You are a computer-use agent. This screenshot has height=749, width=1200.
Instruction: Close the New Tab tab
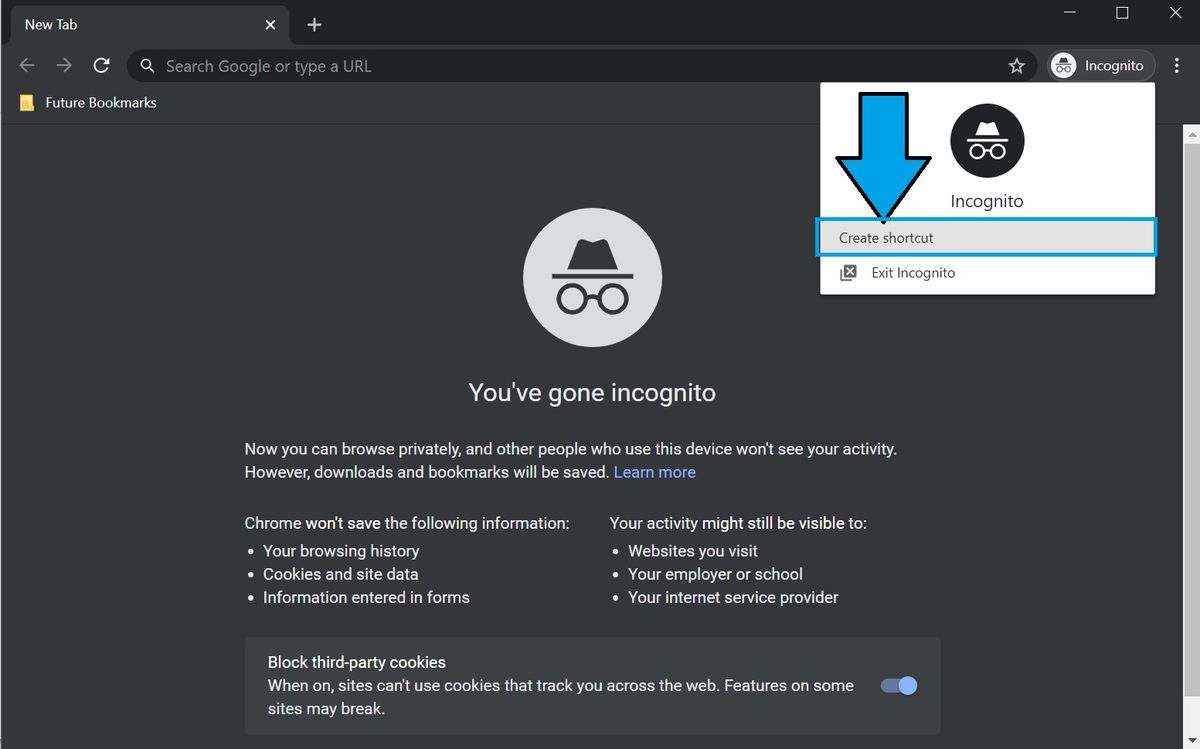point(270,24)
